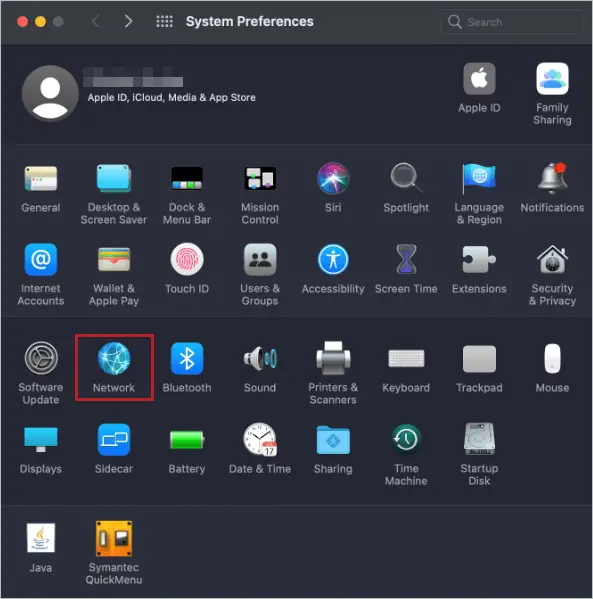Click the Search field
Viewport: 593px width, 599px height.
click(x=512, y=22)
